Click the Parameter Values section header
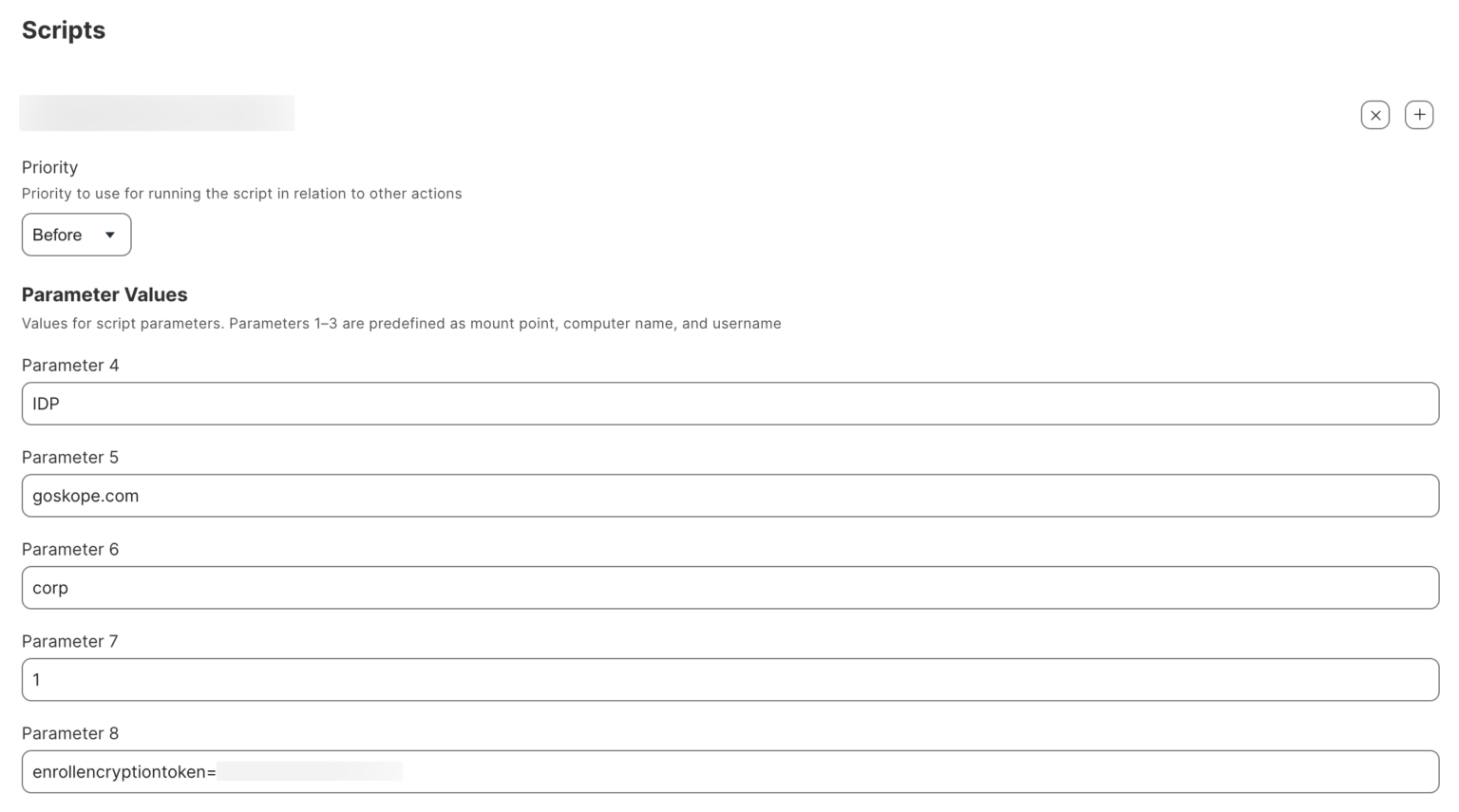 pos(104,294)
